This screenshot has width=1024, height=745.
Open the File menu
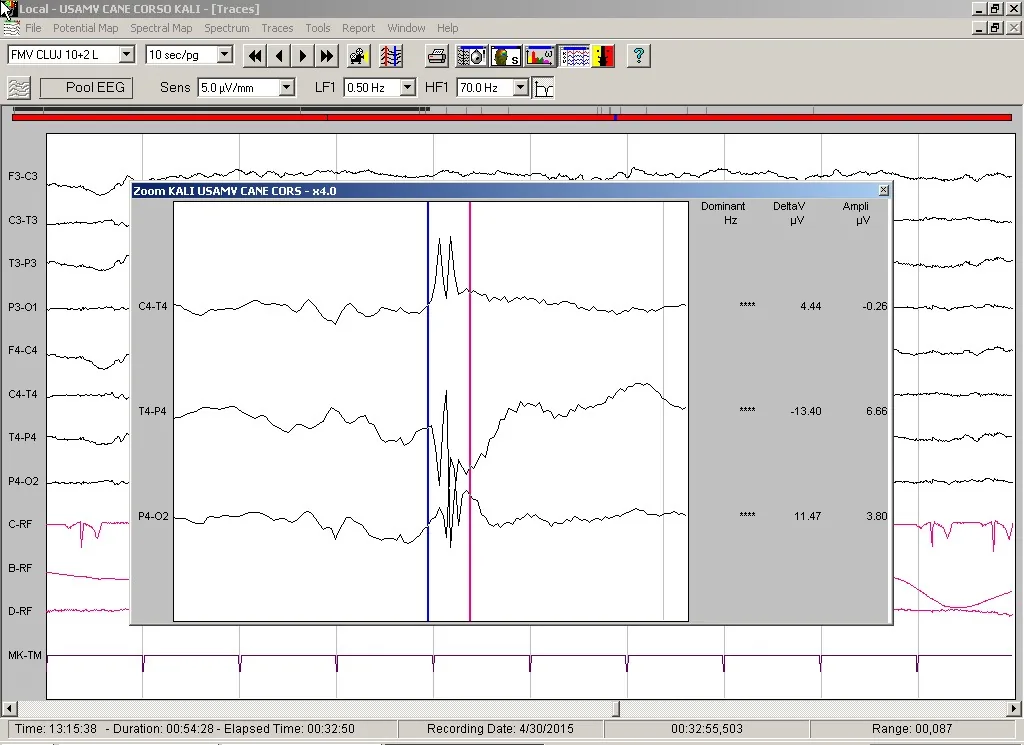(x=33, y=28)
